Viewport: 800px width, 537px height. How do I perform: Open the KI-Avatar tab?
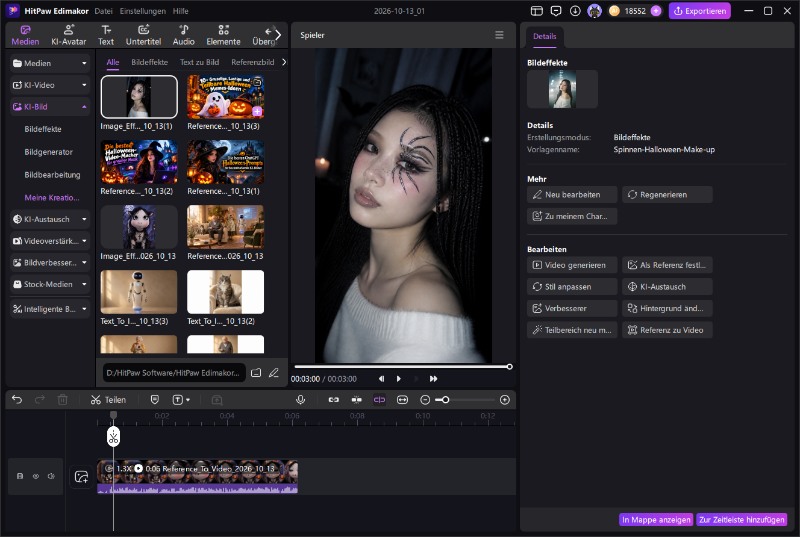pos(68,35)
